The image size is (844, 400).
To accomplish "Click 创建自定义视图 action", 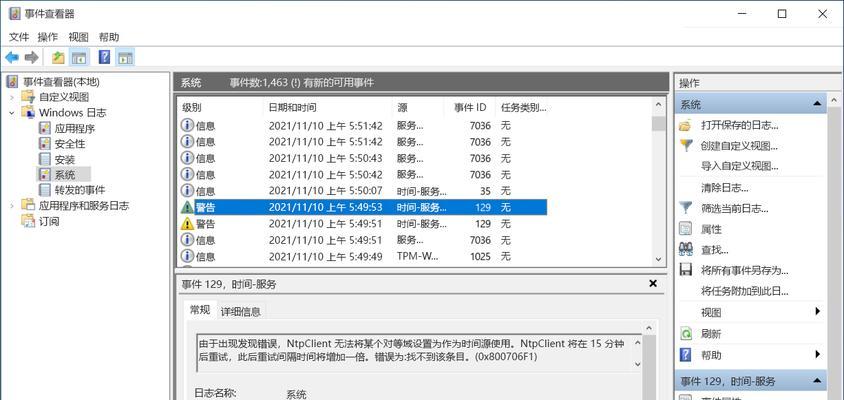I will pos(740,146).
